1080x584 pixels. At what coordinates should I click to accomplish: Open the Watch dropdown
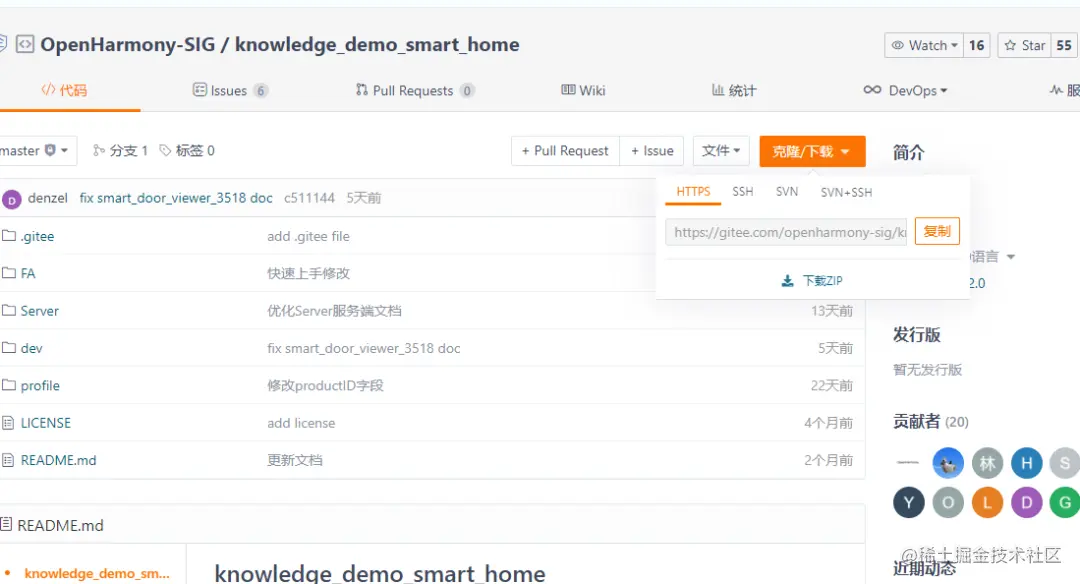pos(924,45)
